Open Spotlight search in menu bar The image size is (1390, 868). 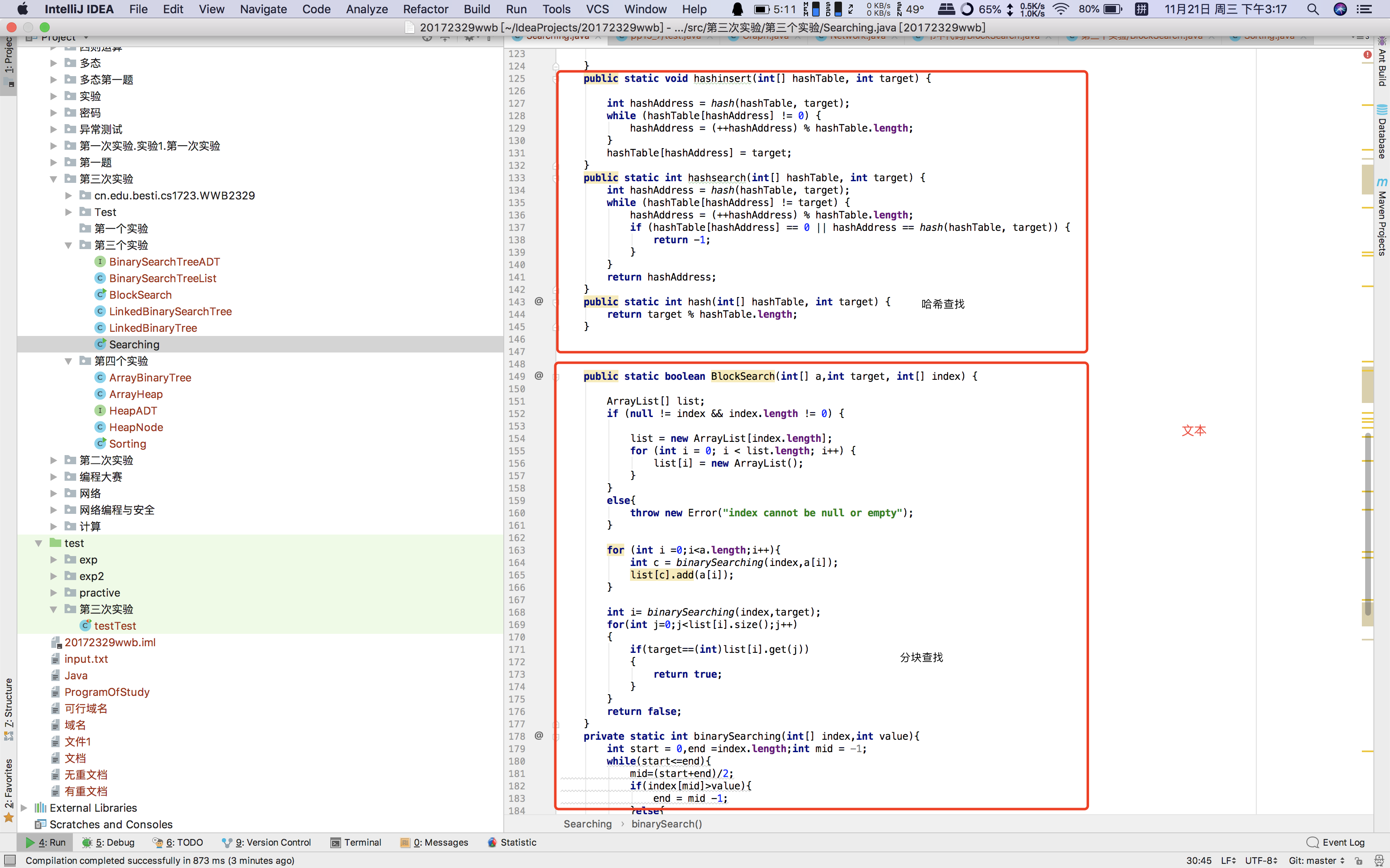(1313, 9)
